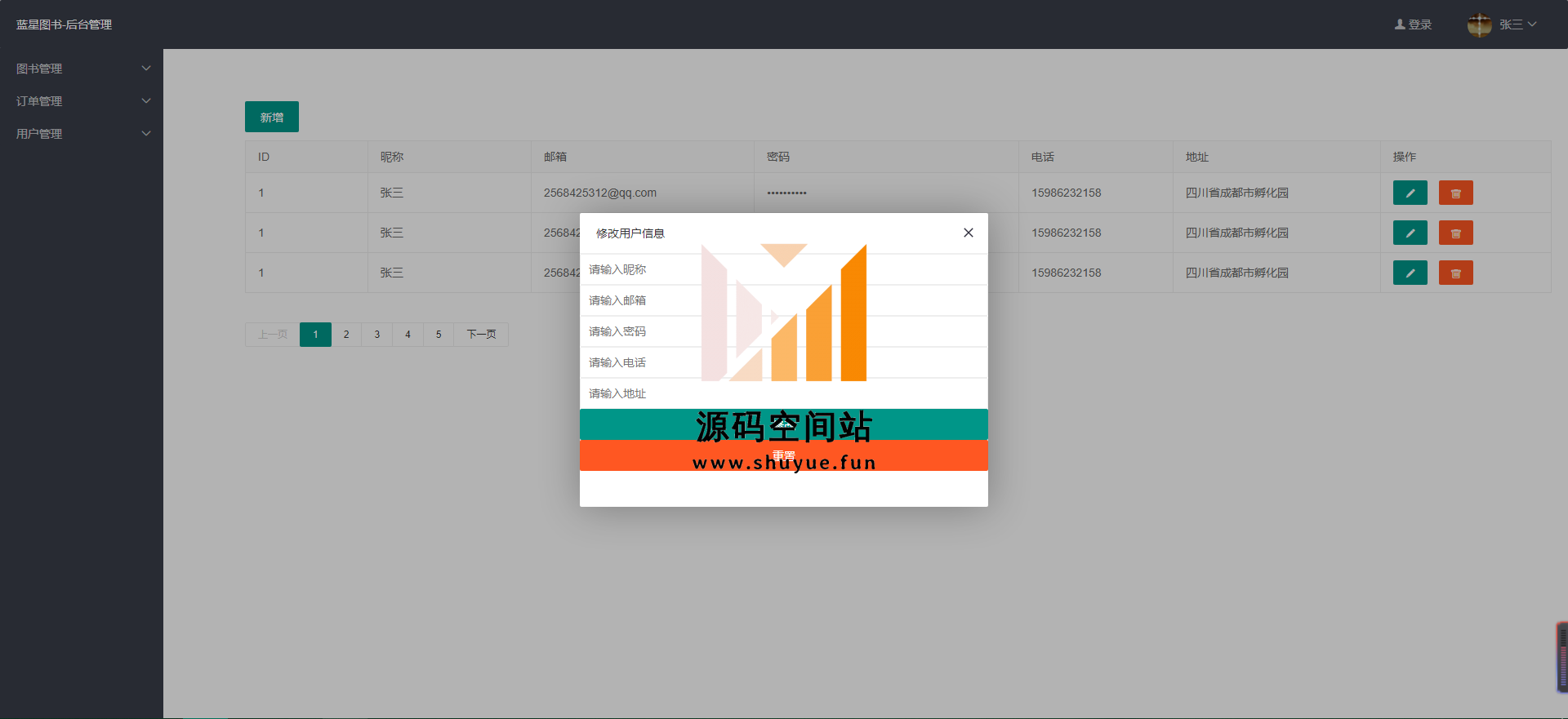Viewport: 1568px width, 719px height.
Task: Click the edit pencil icon in third row
Action: pyautogui.click(x=1410, y=273)
